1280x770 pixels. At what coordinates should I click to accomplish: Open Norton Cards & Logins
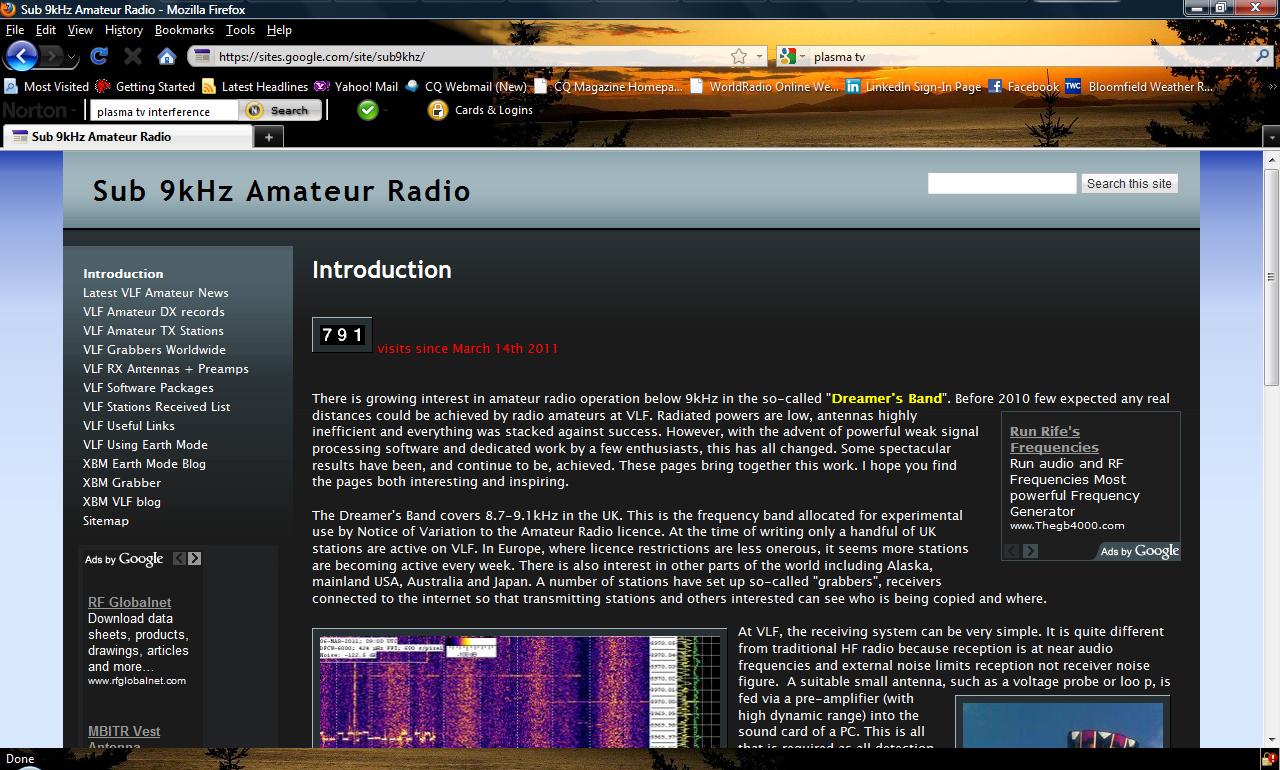click(481, 110)
